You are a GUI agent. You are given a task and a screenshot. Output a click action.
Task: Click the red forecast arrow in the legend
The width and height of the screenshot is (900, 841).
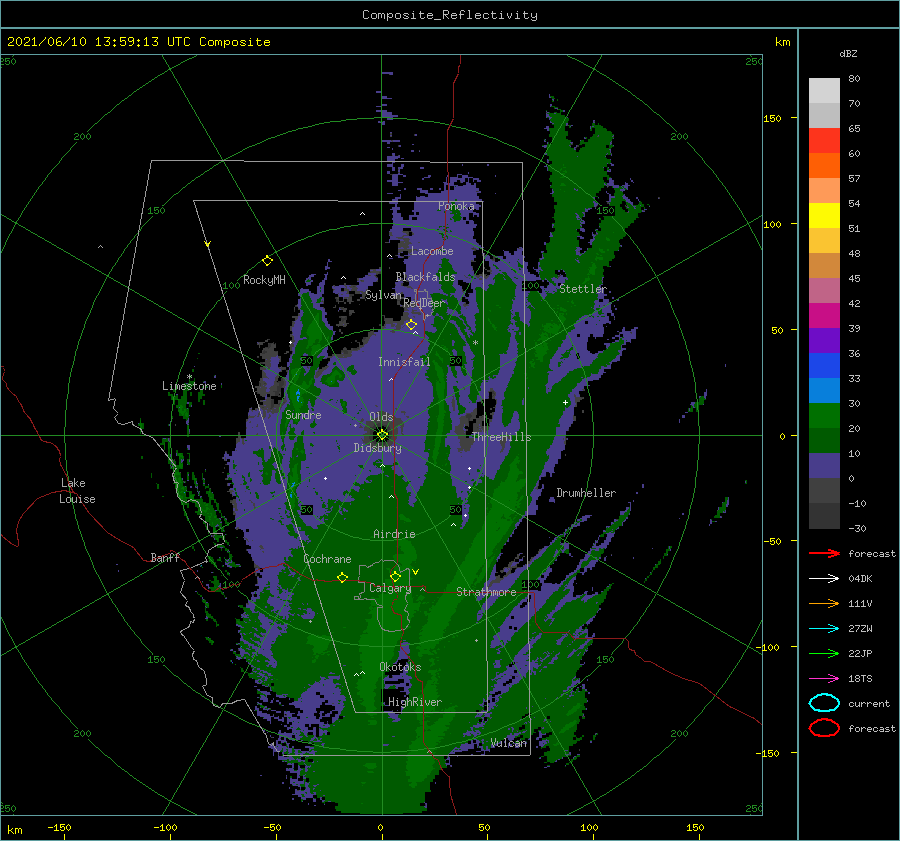point(824,553)
